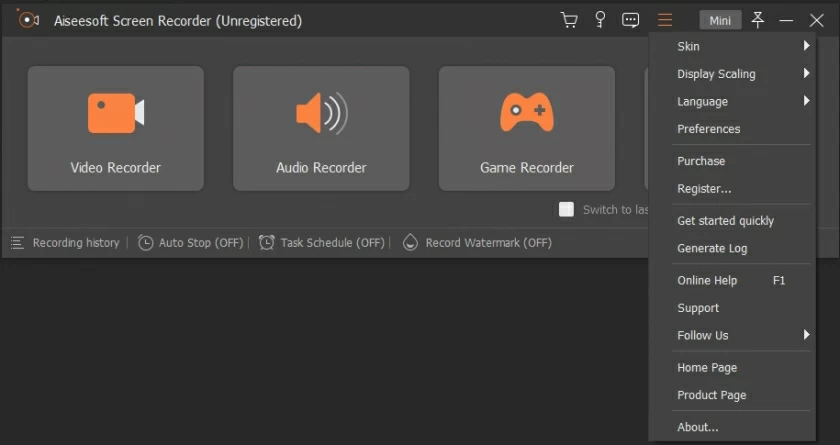The height and width of the screenshot is (445, 840).
Task: Expand the Display Scaling submenu arrow
Action: click(x=806, y=73)
